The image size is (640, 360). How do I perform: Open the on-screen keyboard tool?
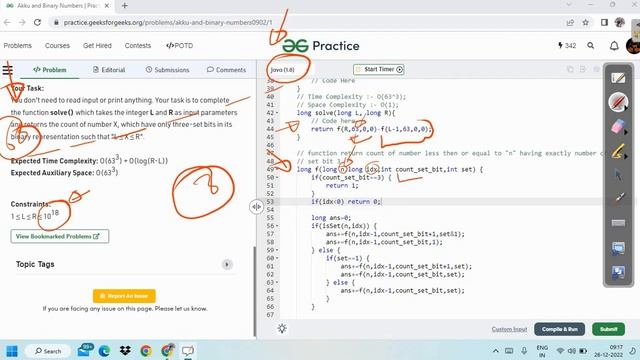pyautogui.click(x=618, y=223)
